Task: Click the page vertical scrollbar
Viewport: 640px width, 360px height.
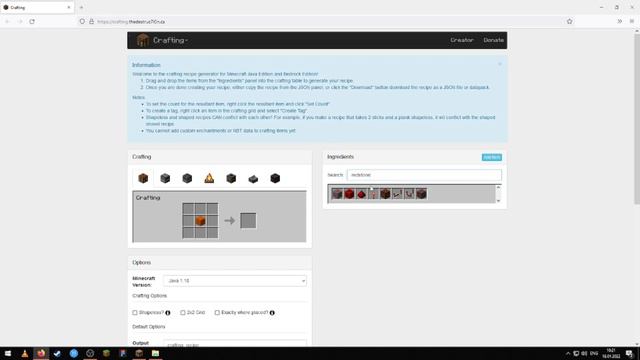Action: 637,118
